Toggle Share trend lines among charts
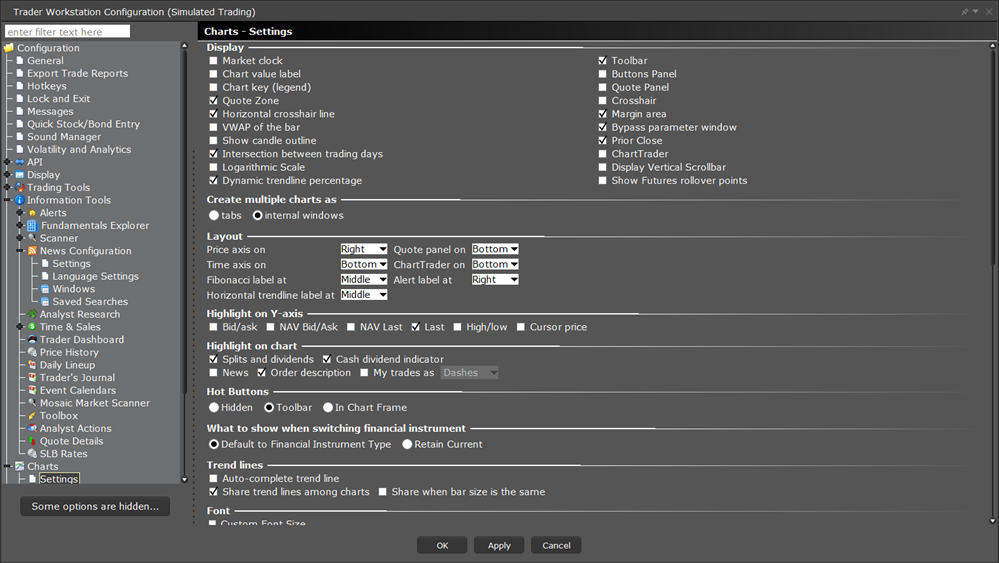The height and width of the screenshot is (563, 999). [213, 492]
